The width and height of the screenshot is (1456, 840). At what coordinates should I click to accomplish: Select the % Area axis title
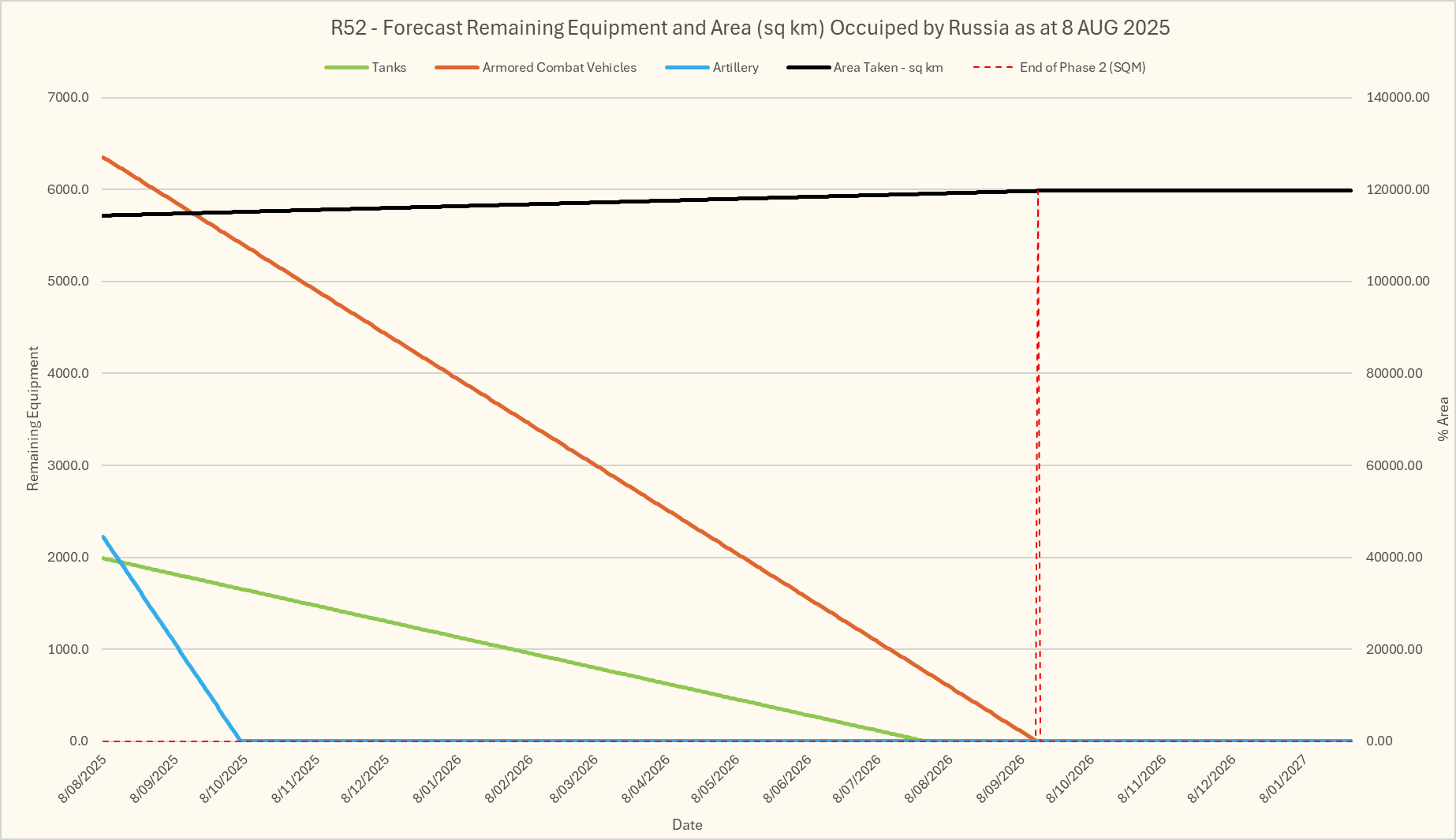click(x=1443, y=419)
